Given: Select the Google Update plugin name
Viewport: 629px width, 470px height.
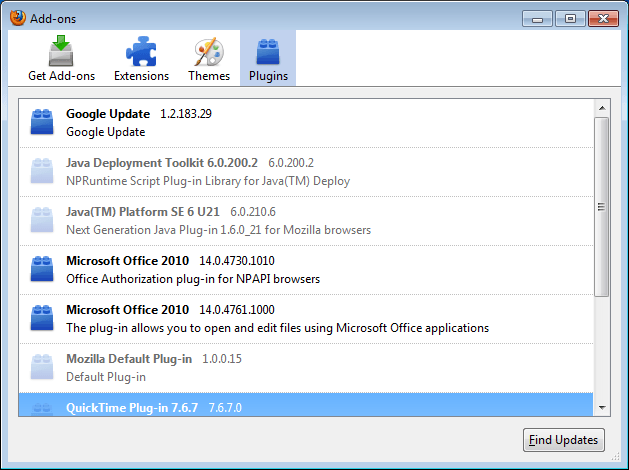Looking at the screenshot, I should tap(108, 114).
